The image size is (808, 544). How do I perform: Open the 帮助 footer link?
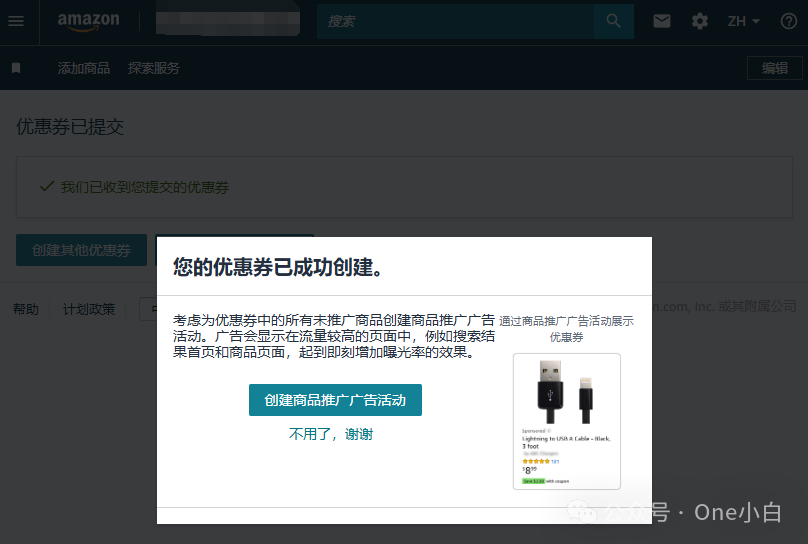click(x=26, y=309)
